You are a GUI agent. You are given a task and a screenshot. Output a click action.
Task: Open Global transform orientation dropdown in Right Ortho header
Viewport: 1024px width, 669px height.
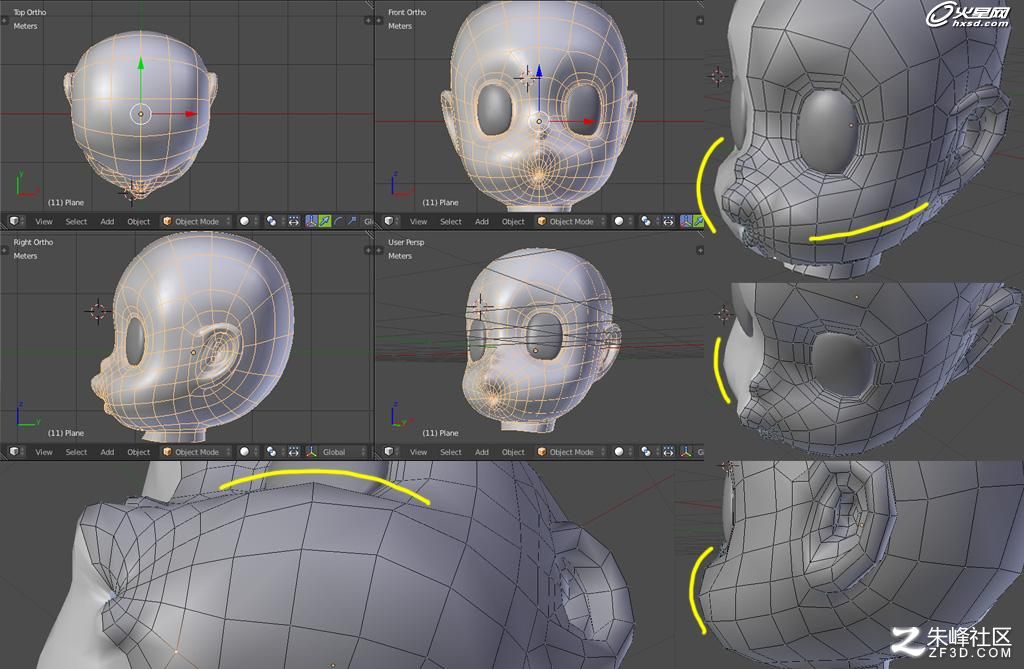click(344, 451)
